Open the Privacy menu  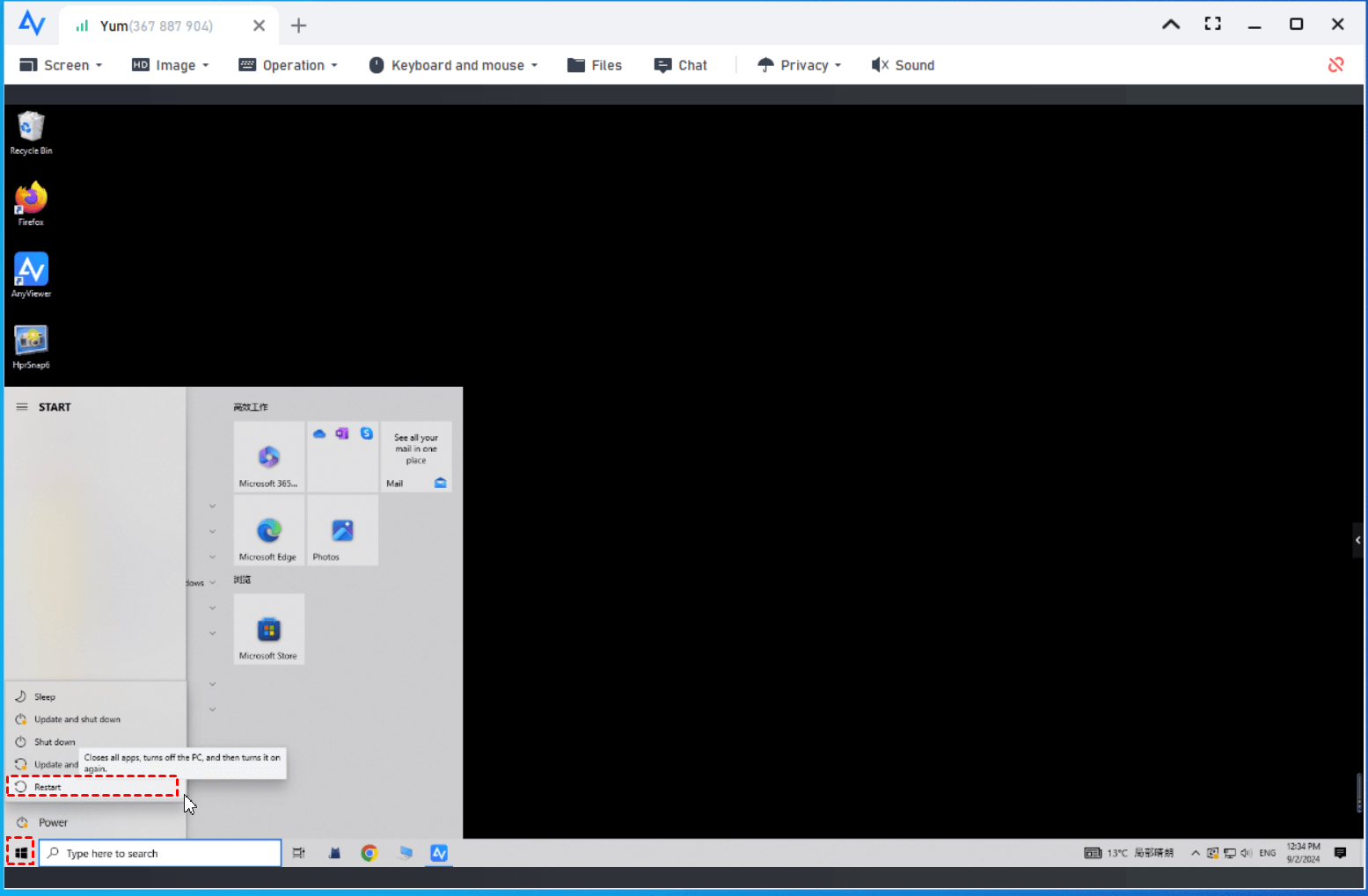800,65
